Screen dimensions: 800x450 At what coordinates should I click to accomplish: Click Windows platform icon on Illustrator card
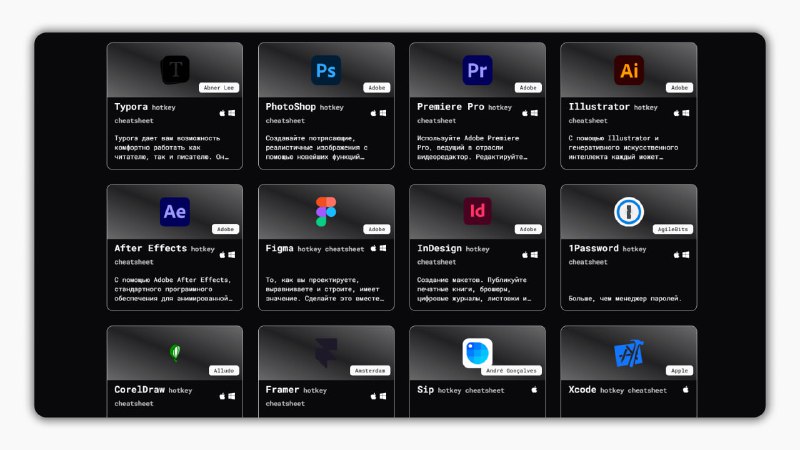point(686,113)
